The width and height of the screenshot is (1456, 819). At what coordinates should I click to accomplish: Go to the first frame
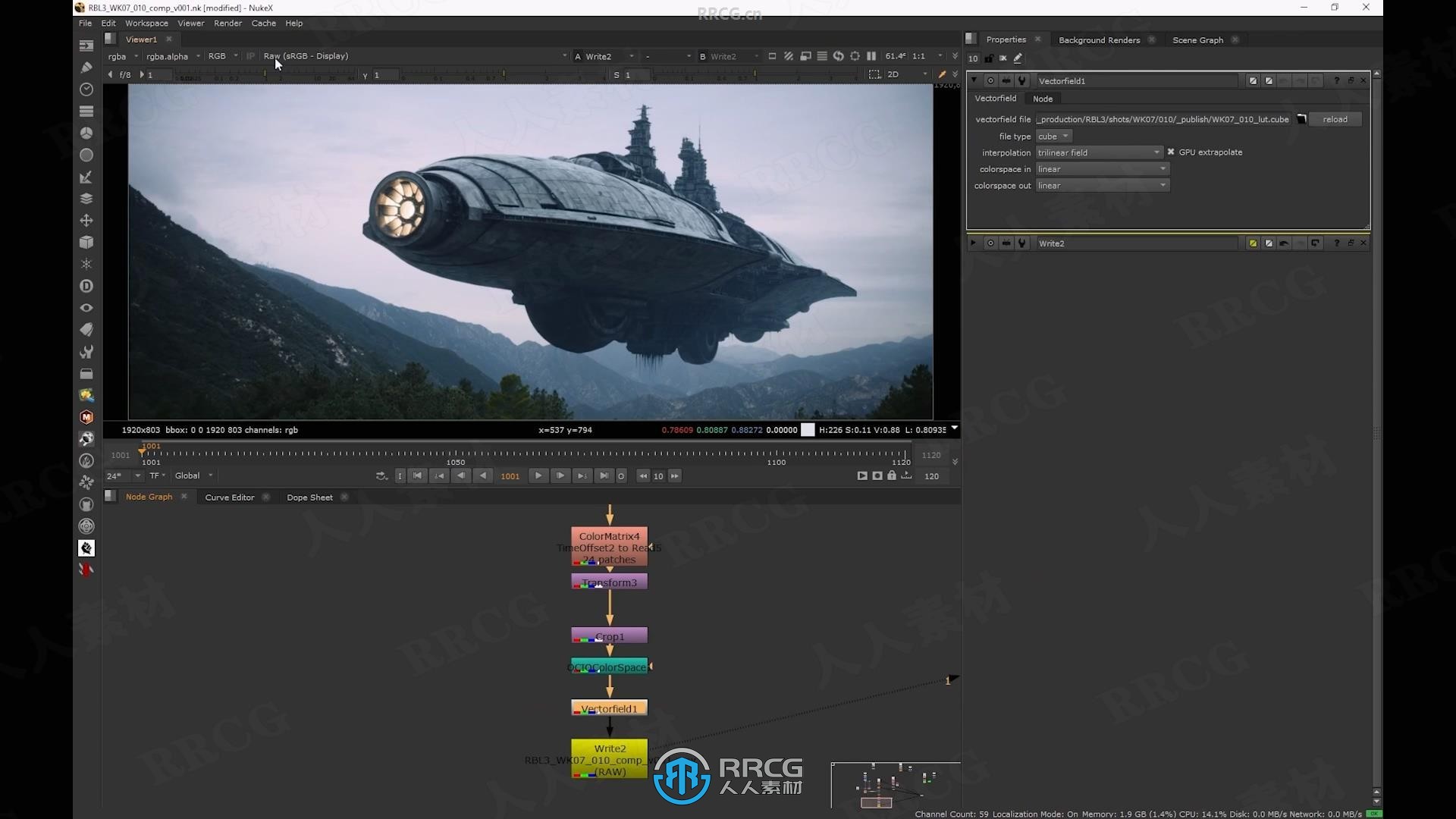[417, 476]
